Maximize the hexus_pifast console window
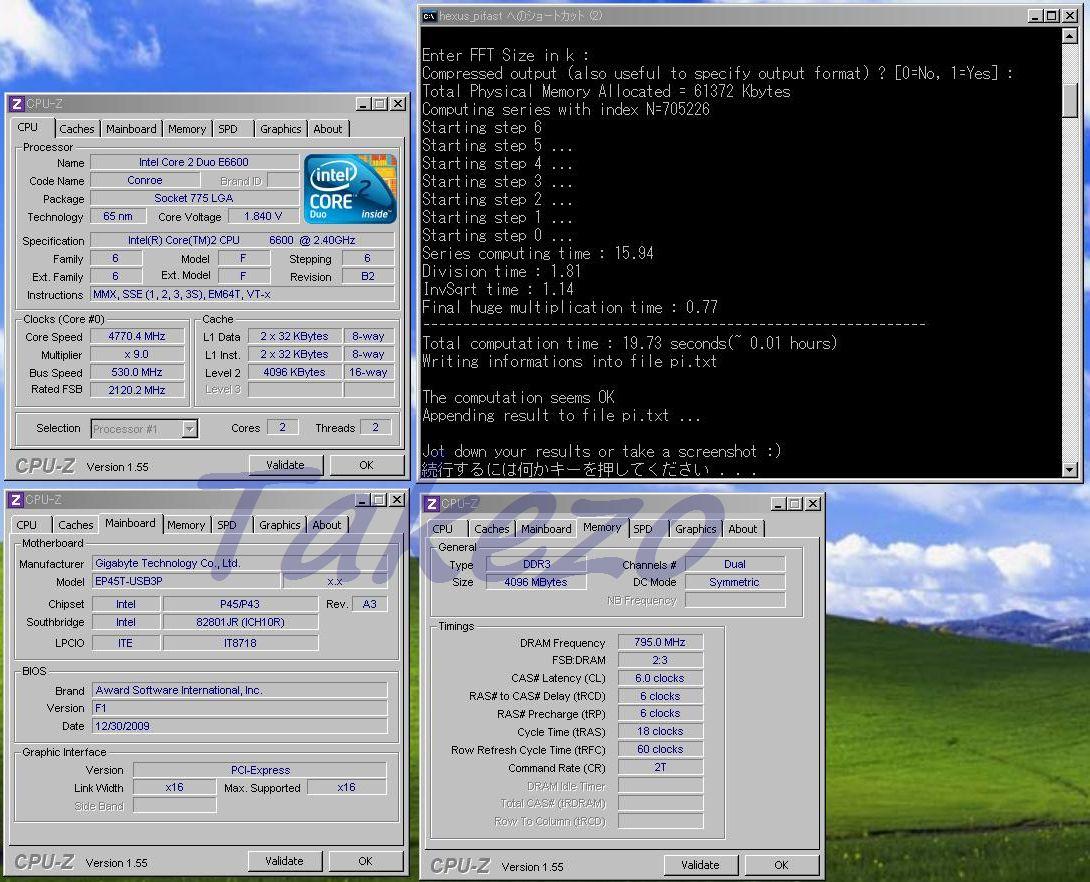Screen dimensions: 1090x882 (x=1052, y=15)
